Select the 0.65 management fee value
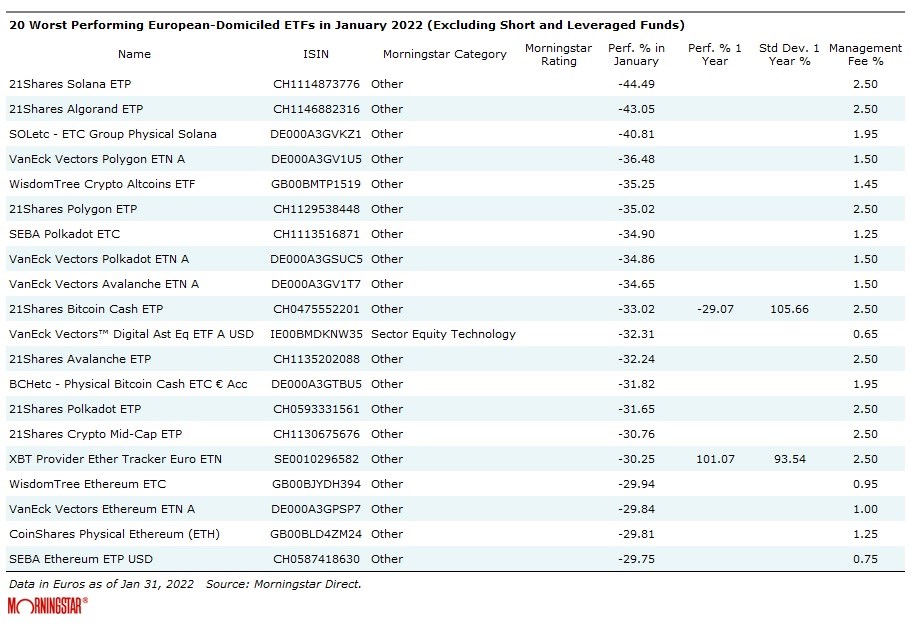This screenshot has width=911, height=625. pos(865,334)
